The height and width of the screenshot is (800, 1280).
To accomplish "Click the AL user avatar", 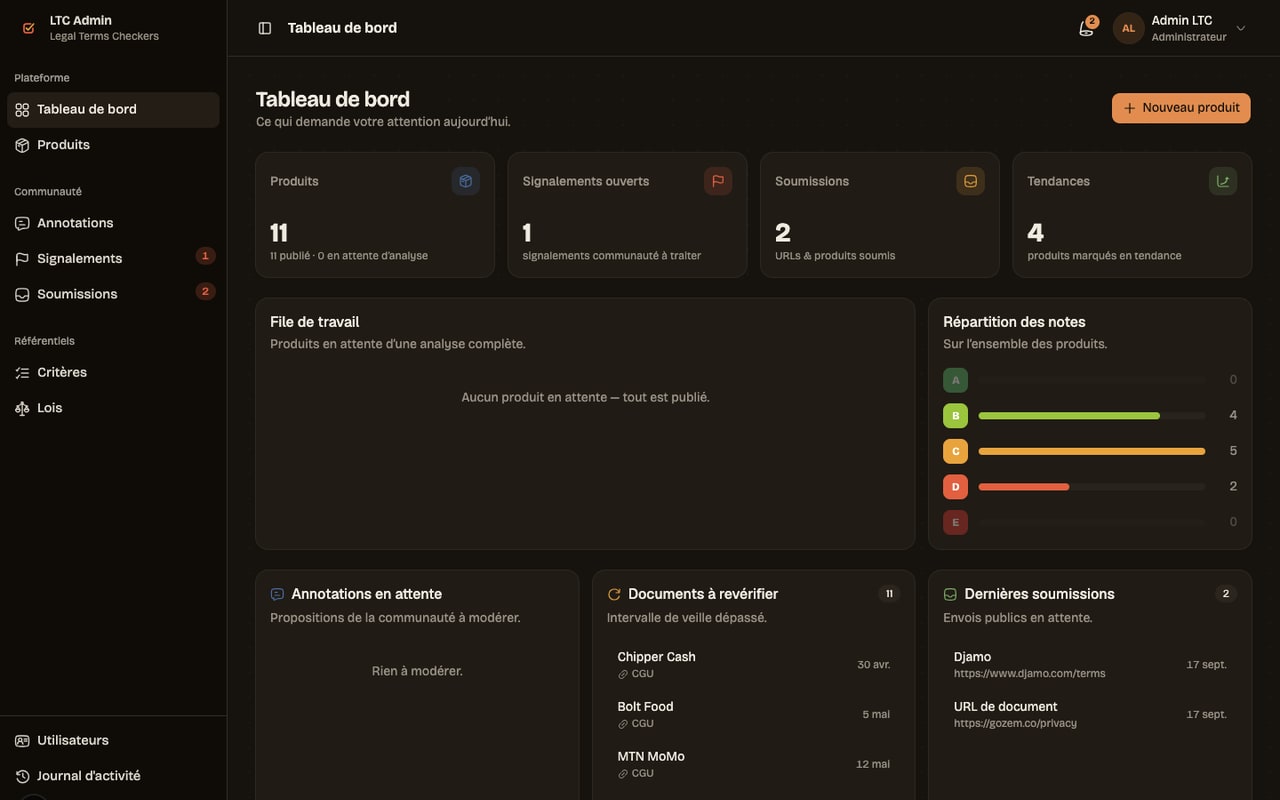I will click(x=1129, y=28).
